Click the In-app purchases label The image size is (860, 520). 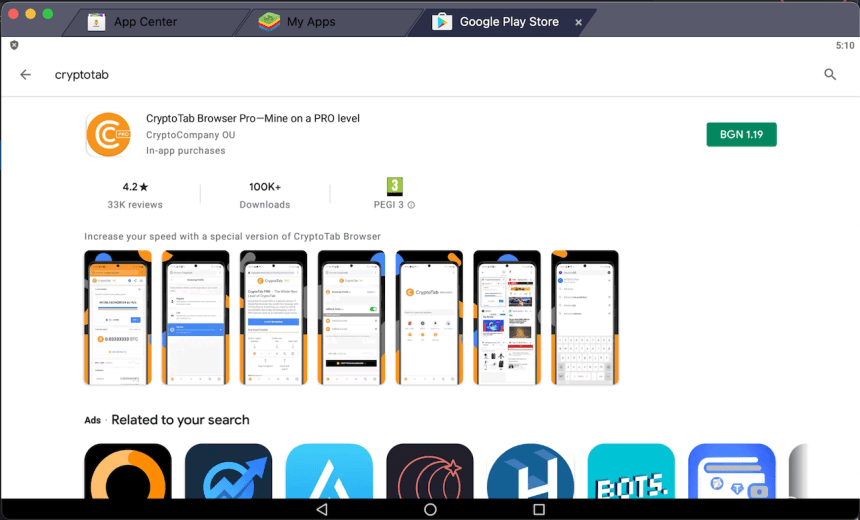185,151
